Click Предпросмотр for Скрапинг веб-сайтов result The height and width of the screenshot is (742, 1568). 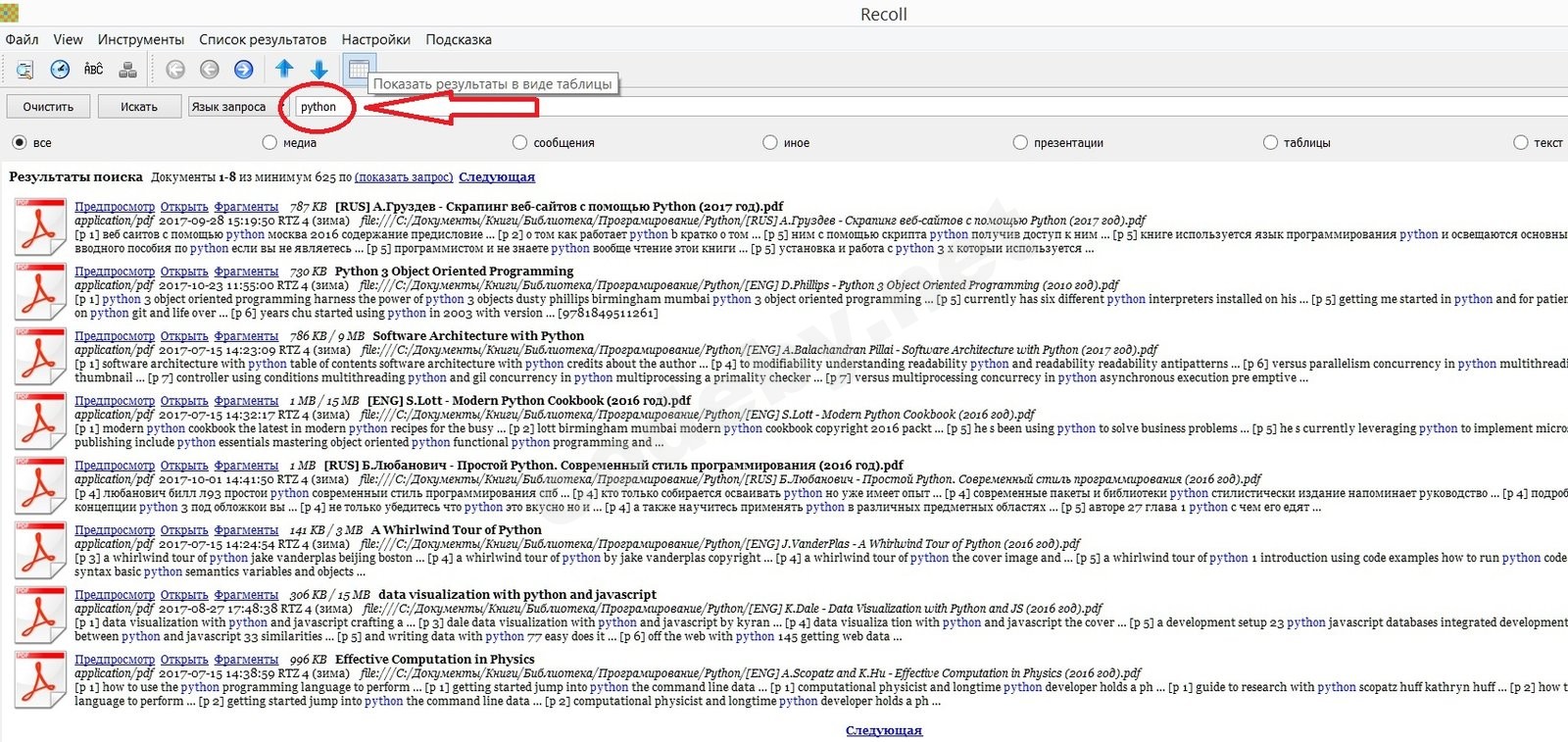[115, 207]
